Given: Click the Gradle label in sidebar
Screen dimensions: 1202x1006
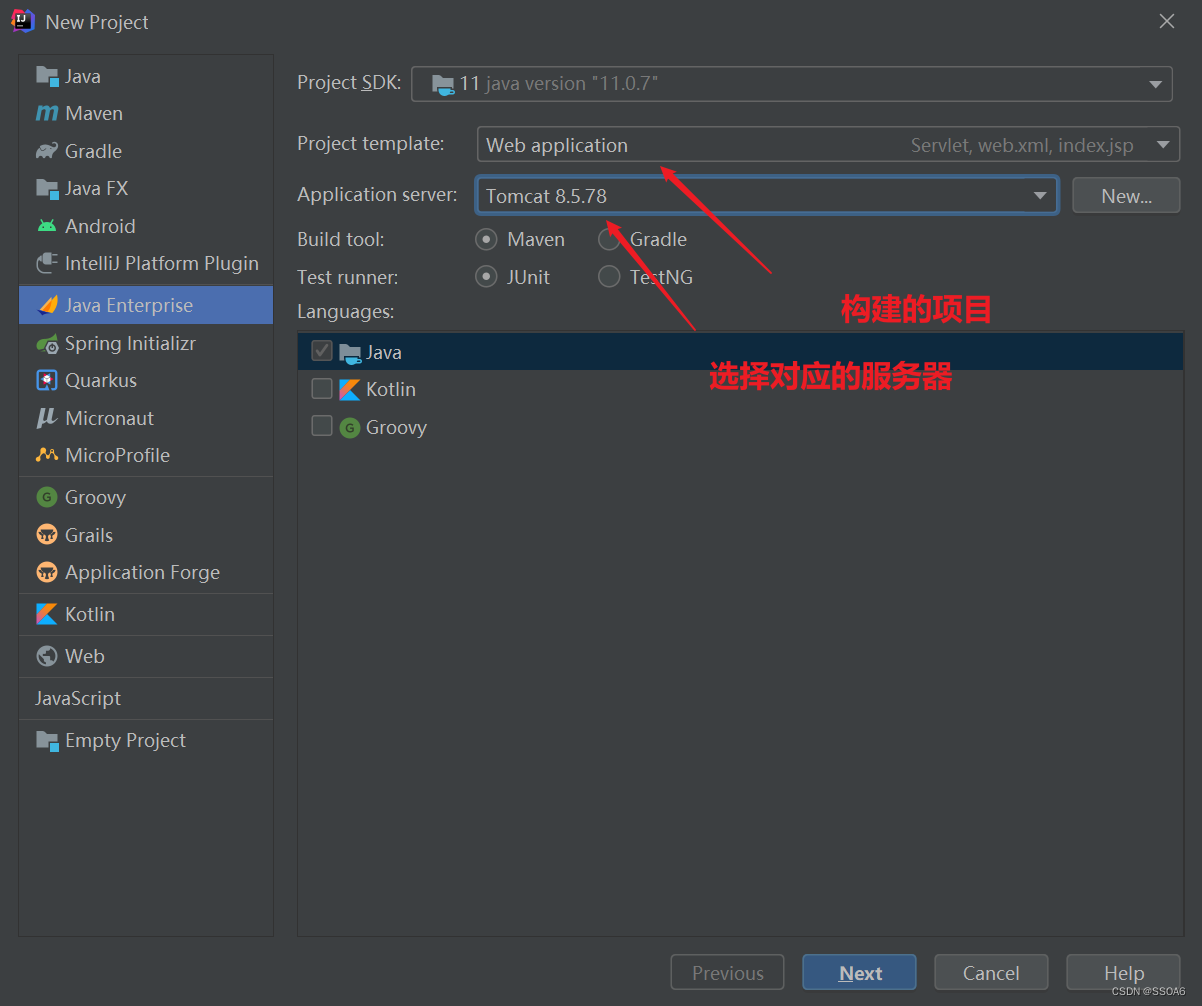Looking at the screenshot, I should click(93, 151).
